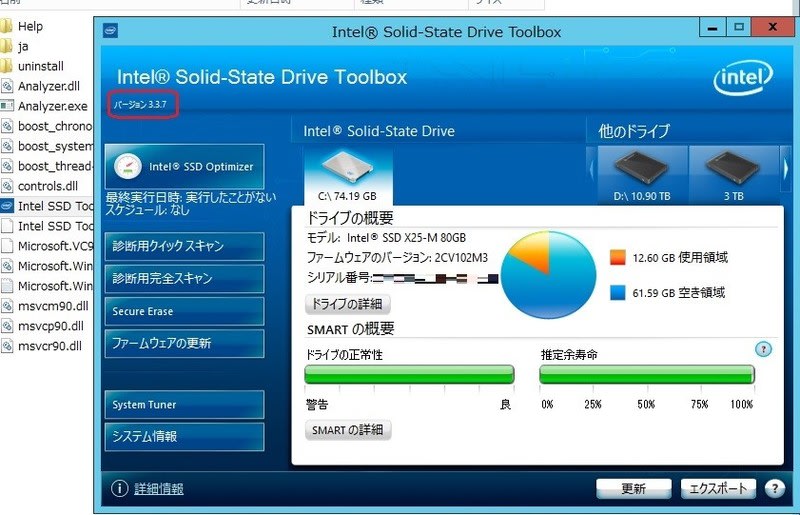Open ファームウェアの更新

(184, 343)
